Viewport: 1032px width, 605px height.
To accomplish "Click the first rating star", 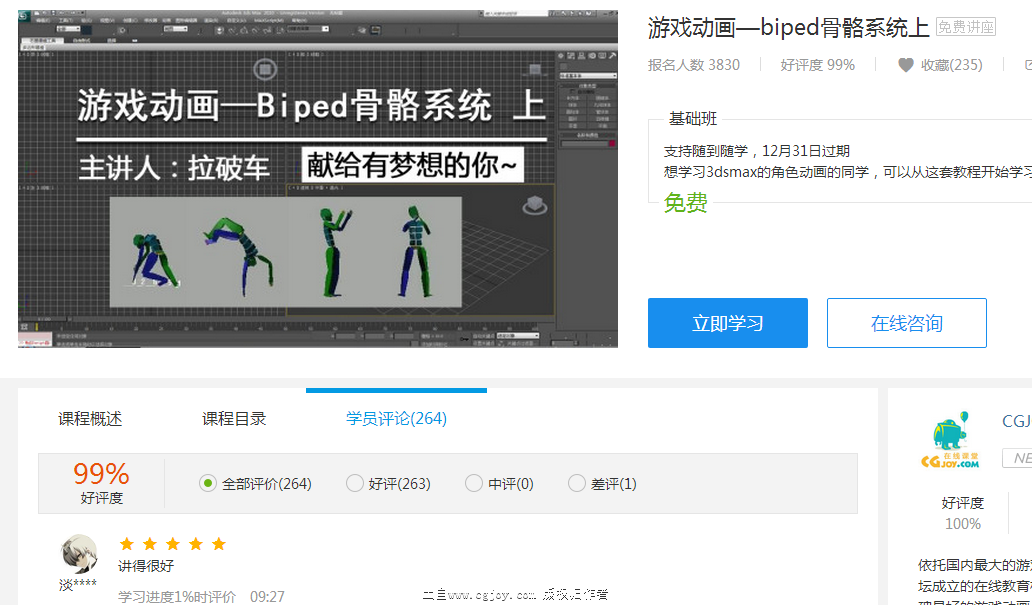I will [x=127, y=544].
